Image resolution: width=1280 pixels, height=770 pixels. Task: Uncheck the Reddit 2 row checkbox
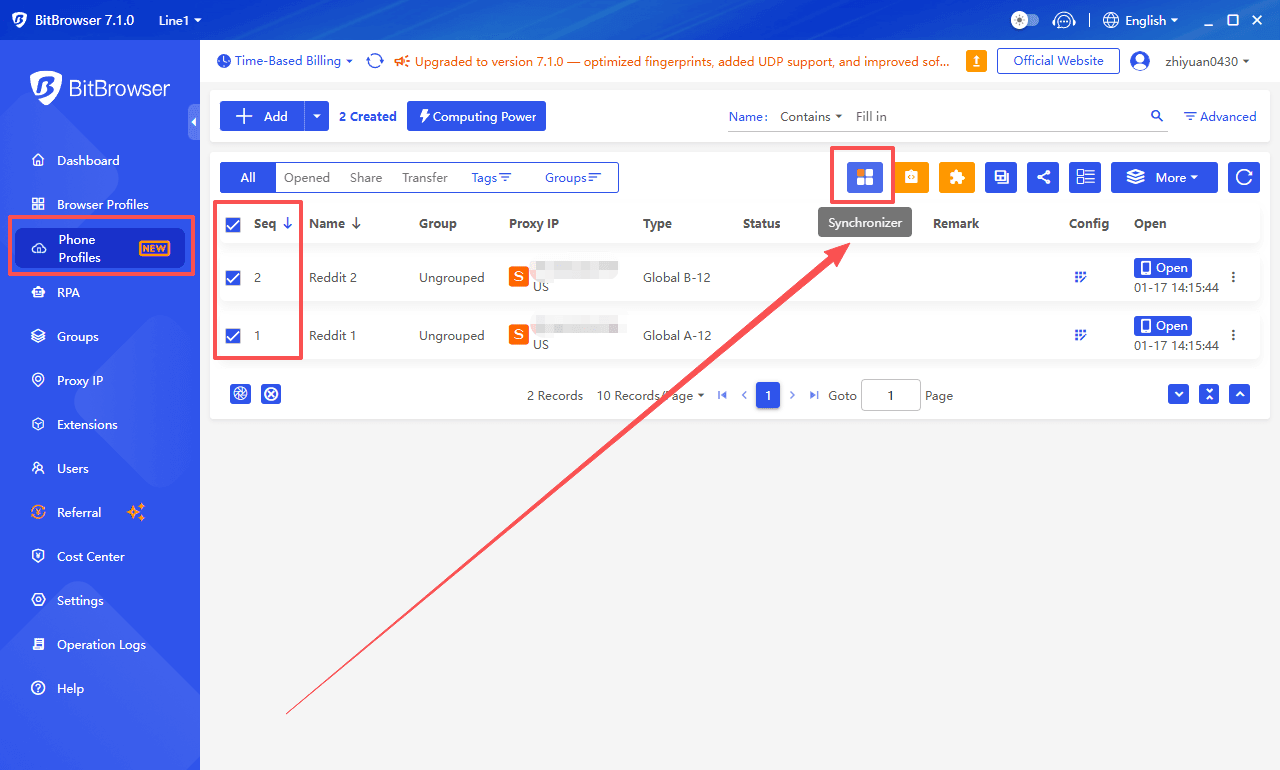click(233, 278)
